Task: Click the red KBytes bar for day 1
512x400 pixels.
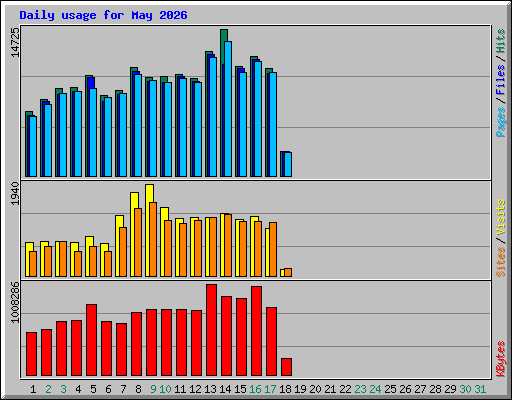Action: click(31, 354)
